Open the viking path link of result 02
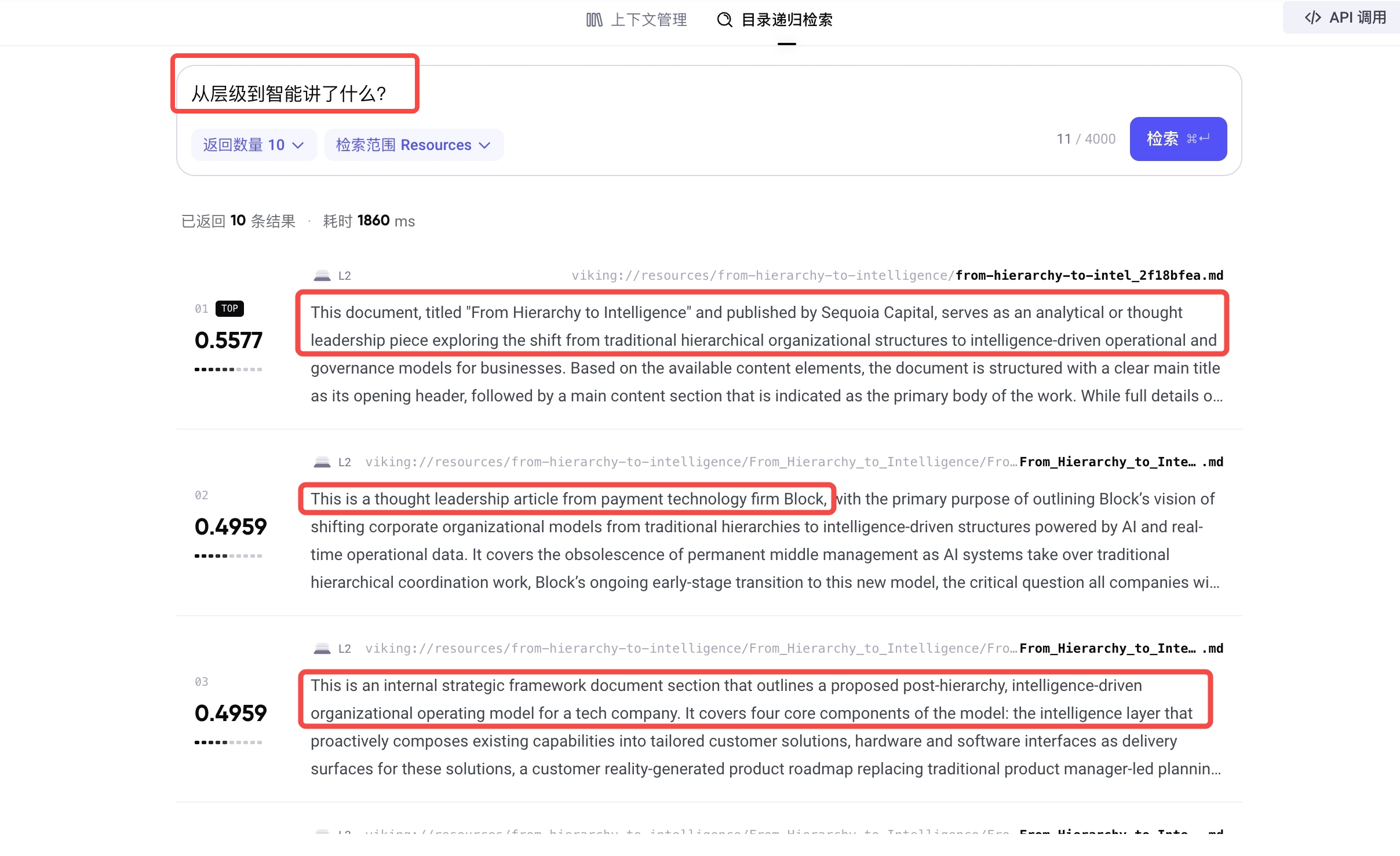The width and height of the screenshot is (1400, 856). [794, 462]
